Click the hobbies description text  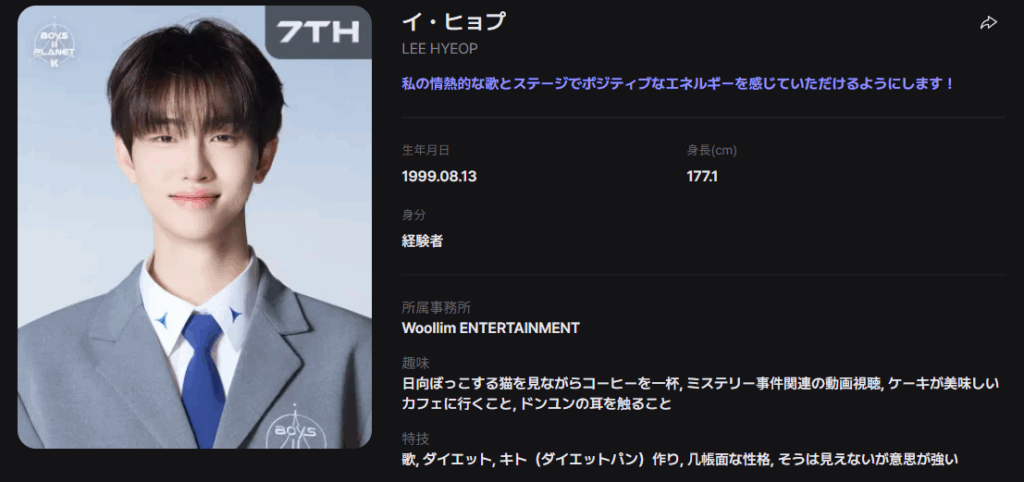click(x=700, y=394)
